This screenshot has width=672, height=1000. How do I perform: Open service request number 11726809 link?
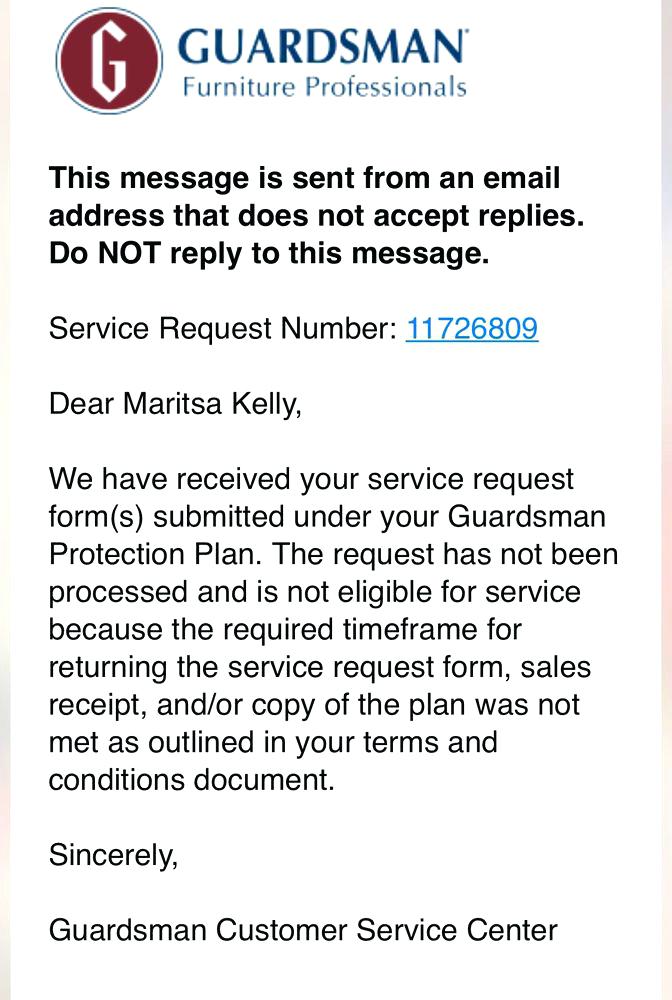tap(472, 328)
